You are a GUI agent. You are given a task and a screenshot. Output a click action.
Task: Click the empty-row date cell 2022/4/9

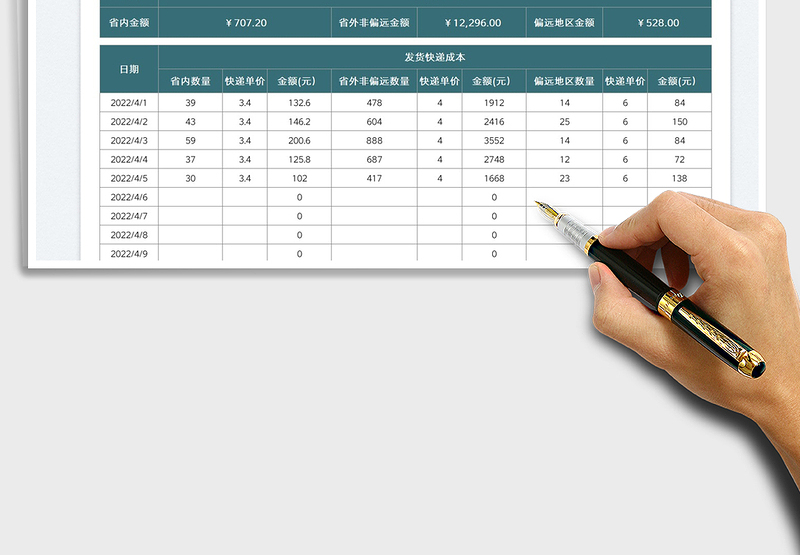129,254
